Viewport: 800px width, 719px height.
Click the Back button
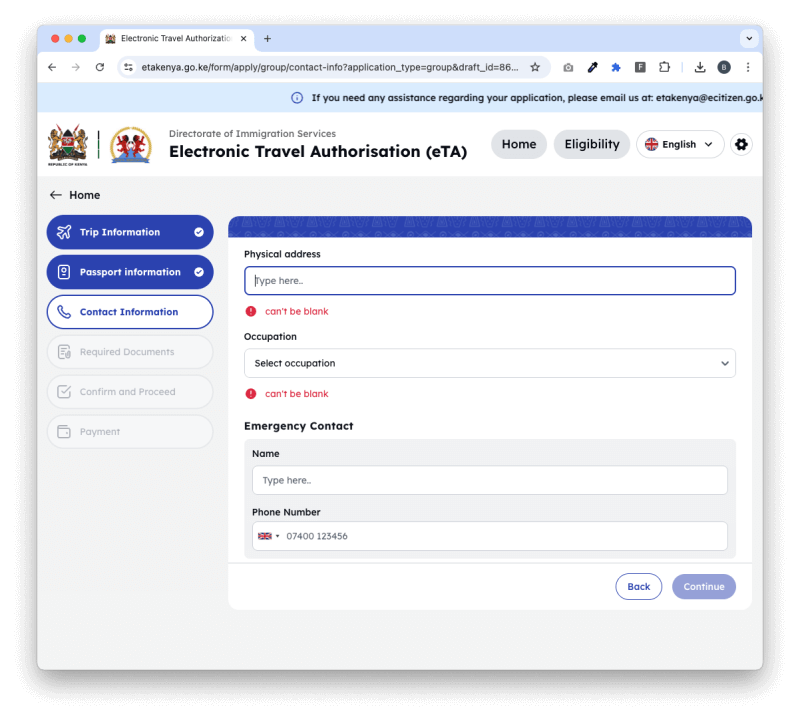pos(638,587)
